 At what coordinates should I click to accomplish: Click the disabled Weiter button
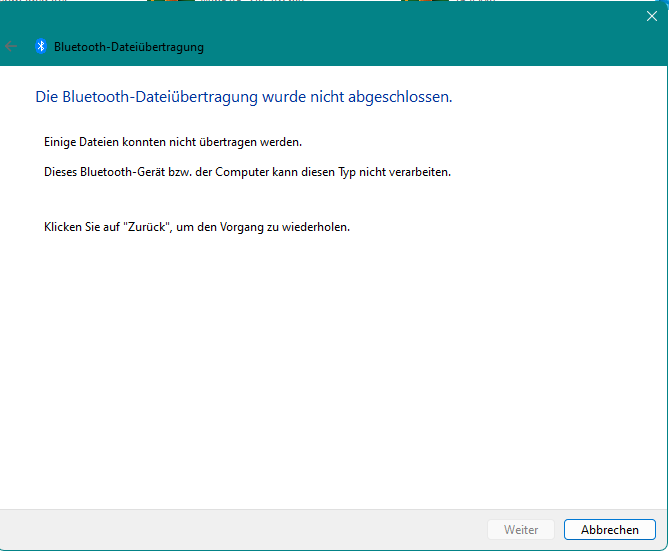(521, 530)
